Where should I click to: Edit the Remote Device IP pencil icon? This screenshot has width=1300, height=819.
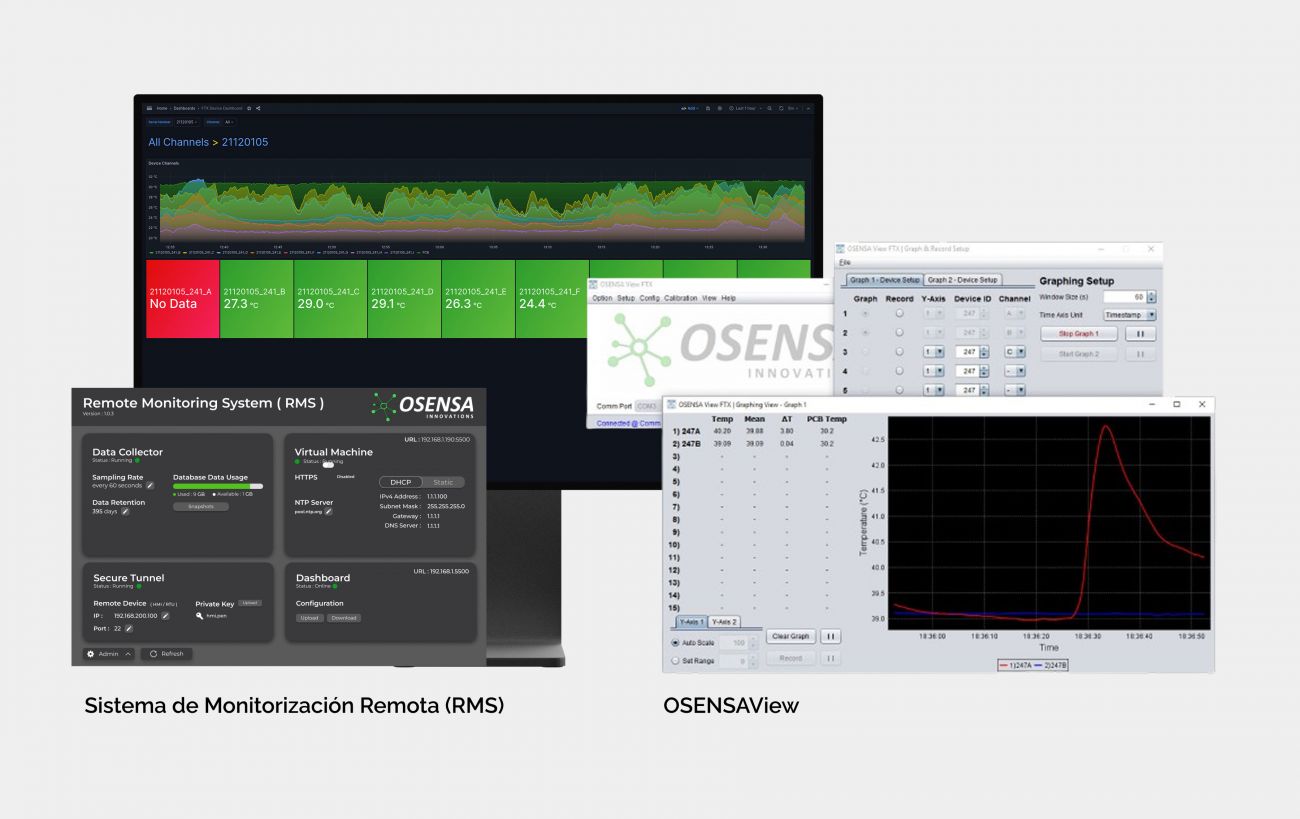tap(166, 616)
